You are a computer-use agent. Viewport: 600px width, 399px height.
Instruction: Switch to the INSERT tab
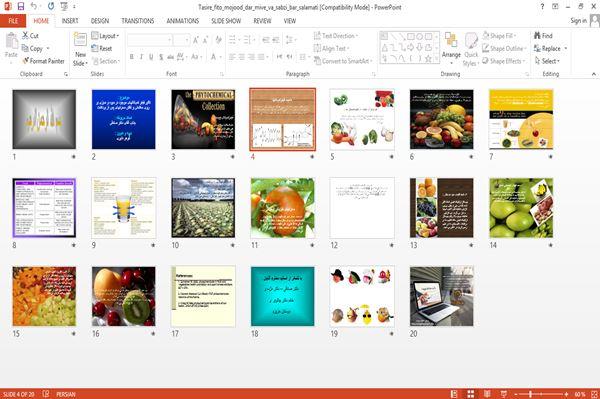point(70,21)
